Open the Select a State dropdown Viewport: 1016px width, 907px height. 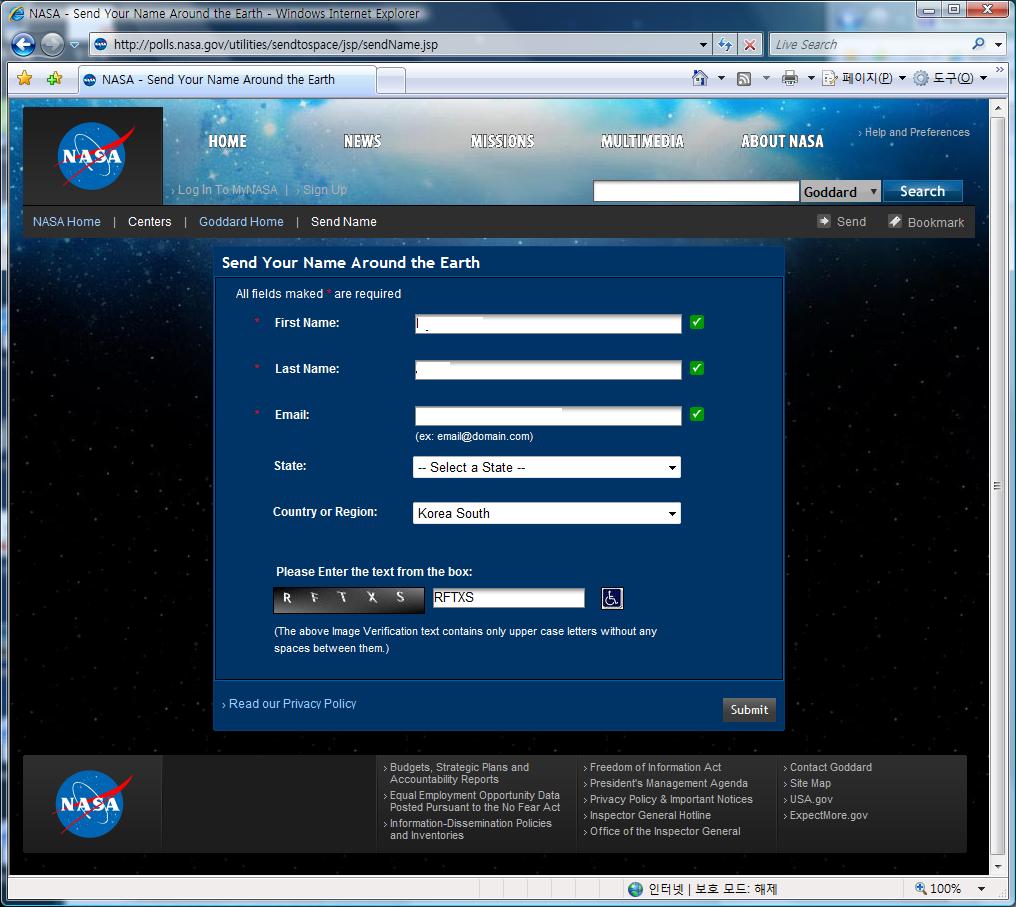pos(547,467)
